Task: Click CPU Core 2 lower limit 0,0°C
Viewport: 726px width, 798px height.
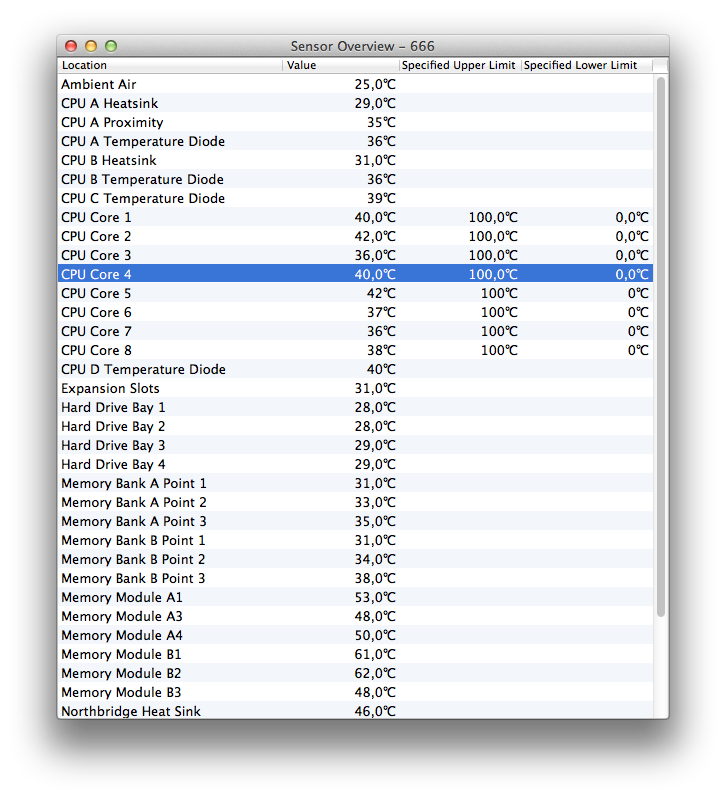Action: (632, 236)
